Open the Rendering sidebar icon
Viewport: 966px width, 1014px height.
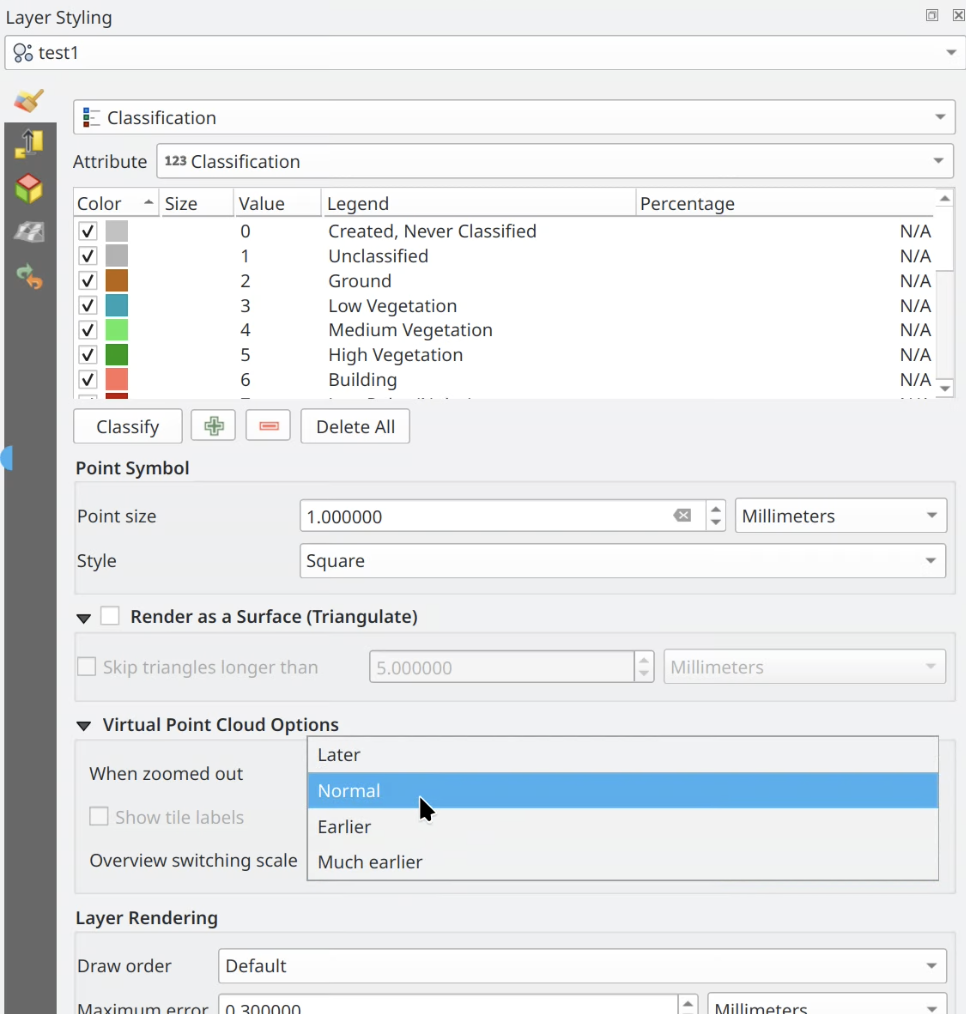(x=29, y=232)
